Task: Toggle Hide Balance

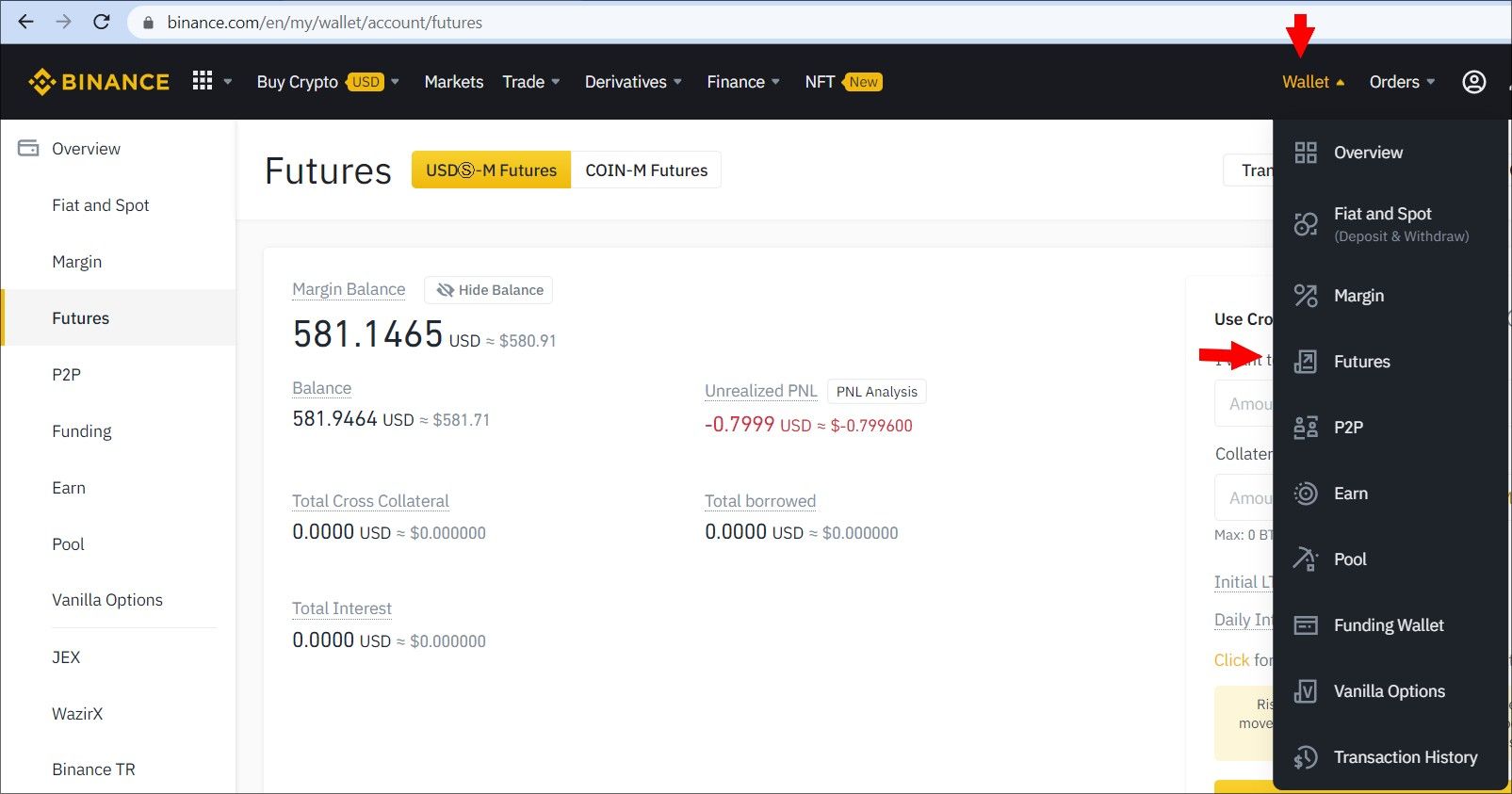Action: pyautogui.click(x=489, y=290)
